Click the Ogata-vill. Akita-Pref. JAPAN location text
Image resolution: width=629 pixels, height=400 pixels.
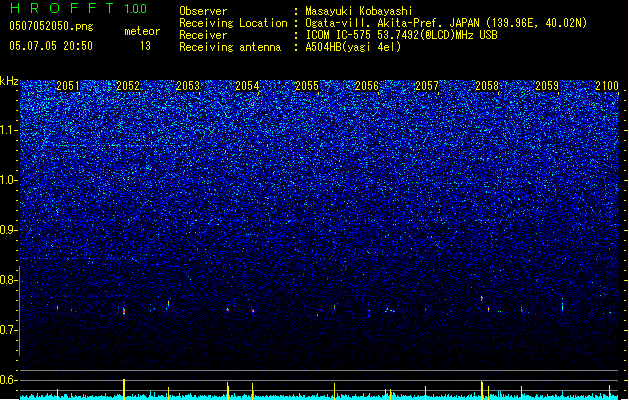pos(446,23)
